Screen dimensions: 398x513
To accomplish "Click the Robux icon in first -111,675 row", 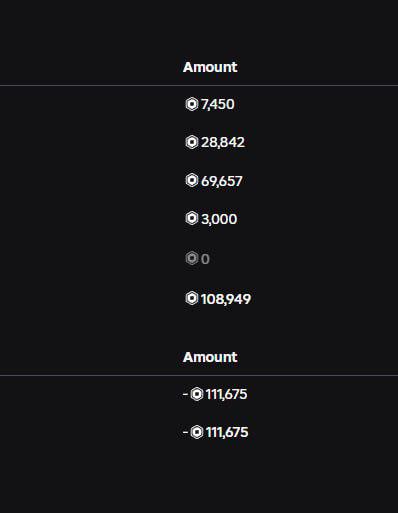I will point(197,394).
